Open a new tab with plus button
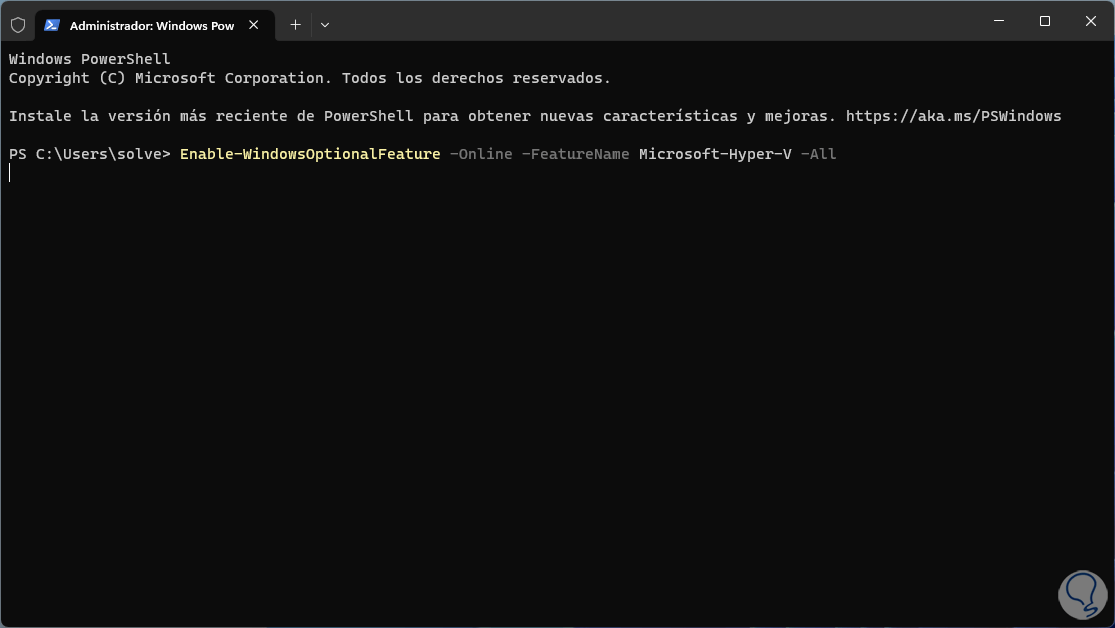The height and width of the screenshot is (628, 1115). (x=295, y=25)
